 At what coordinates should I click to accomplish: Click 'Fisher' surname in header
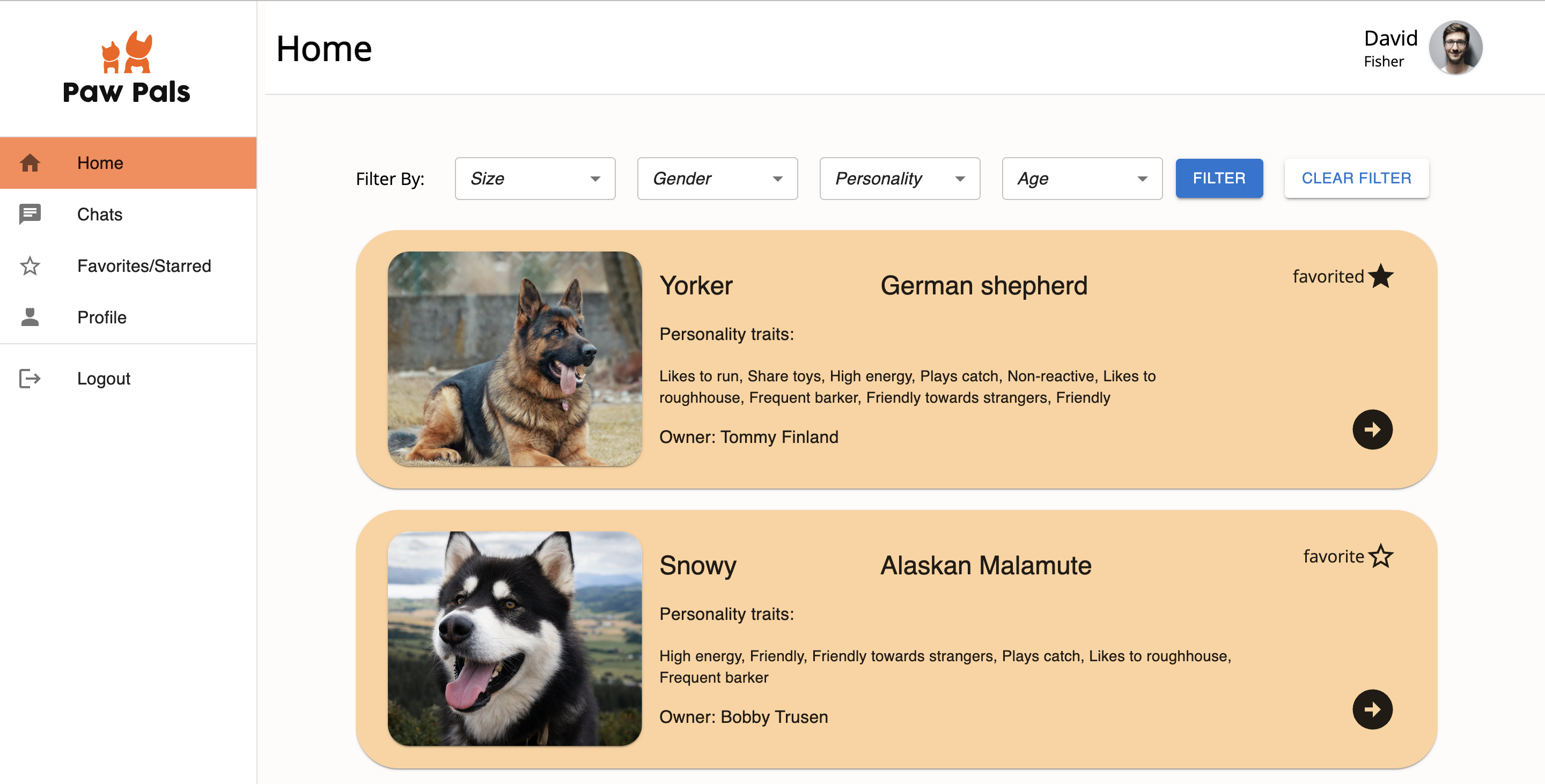(x=1383, y=61)
